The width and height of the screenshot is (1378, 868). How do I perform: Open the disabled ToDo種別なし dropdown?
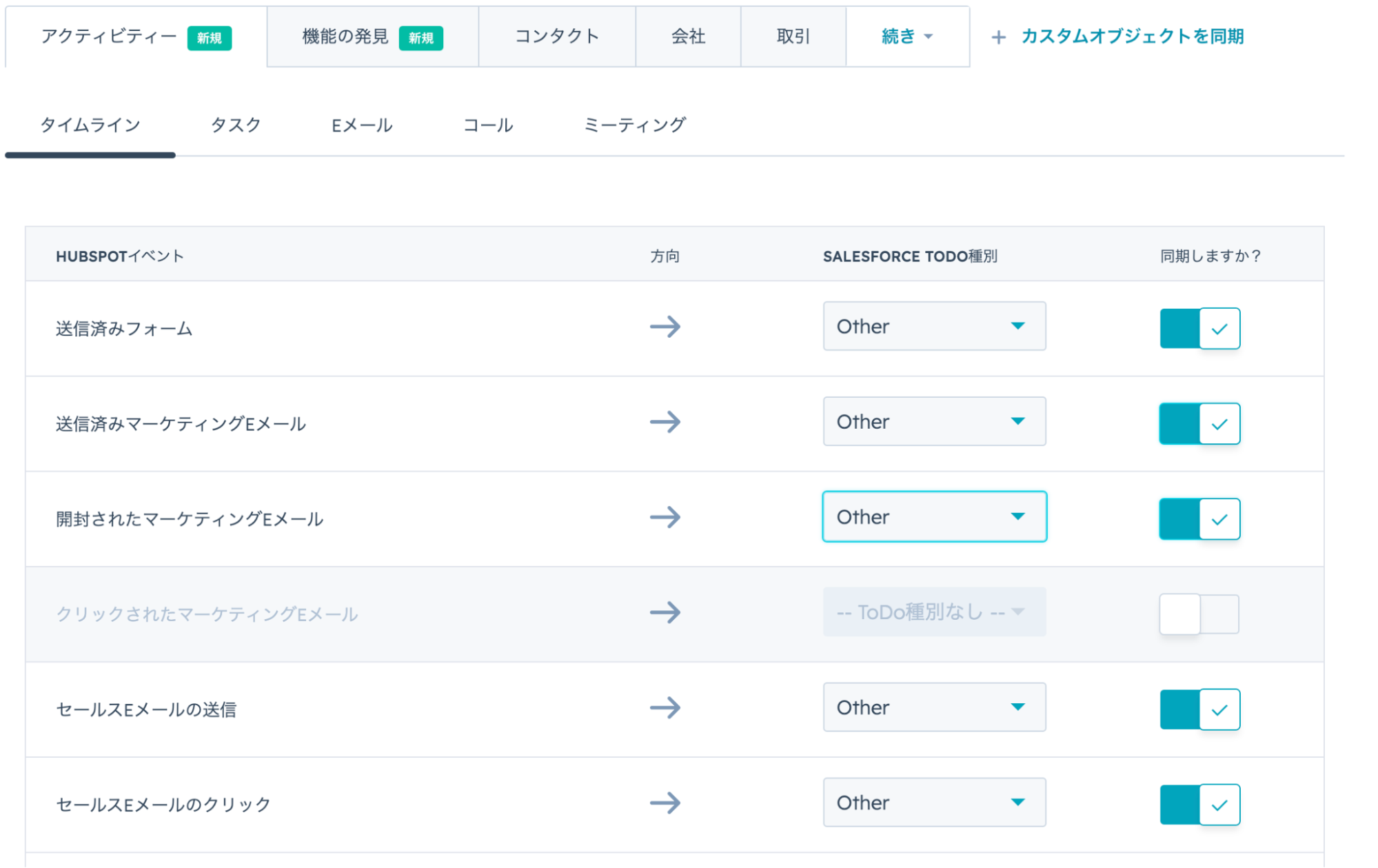[933, 612]
